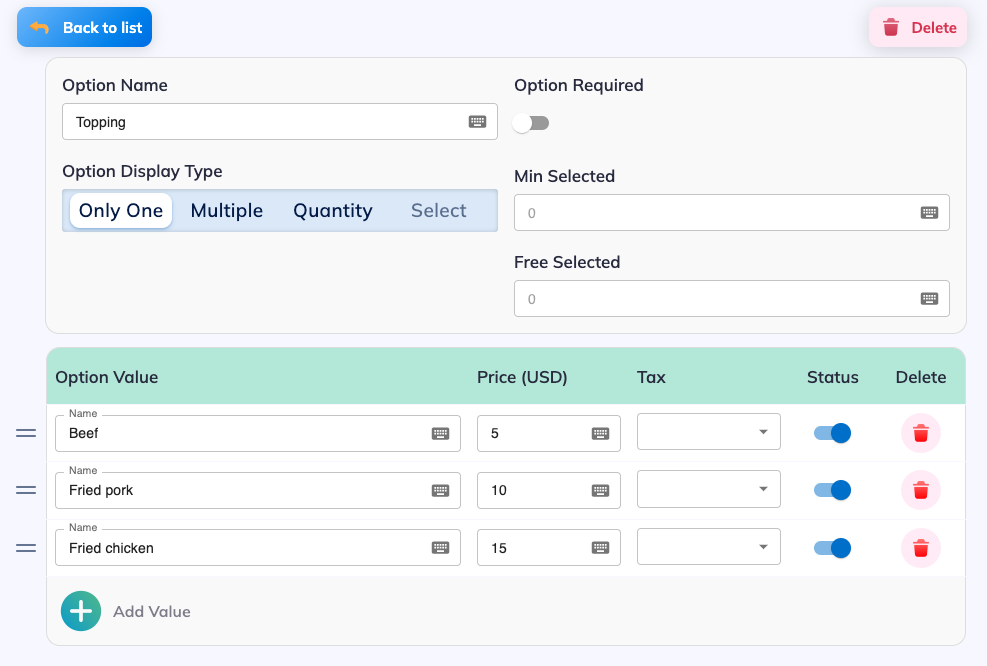Edit the Fried chicken name field
Image resolution: width=987 pixels, height=666 pixels.
pos(257,548)
